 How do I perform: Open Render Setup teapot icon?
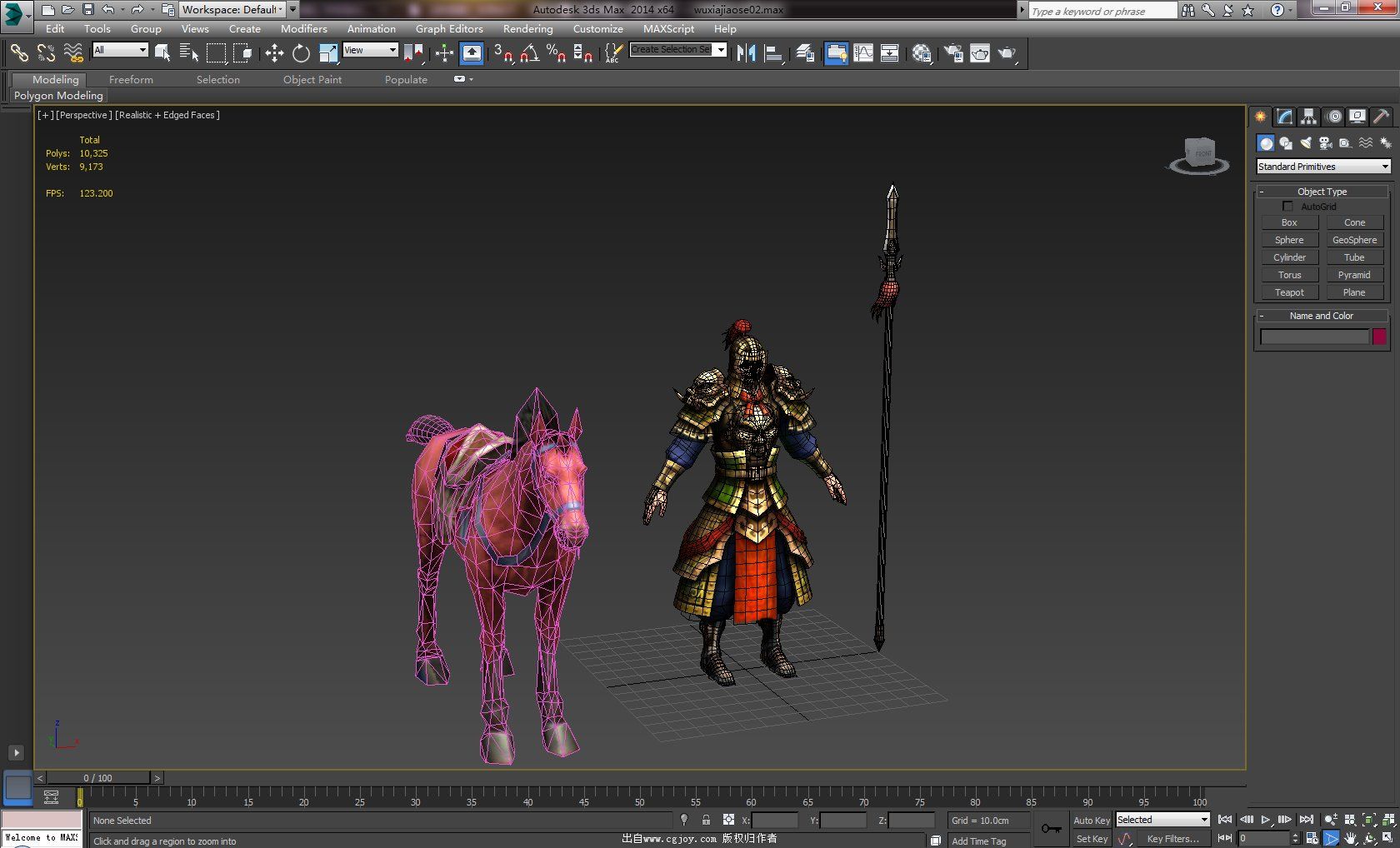tap(953, 53)
